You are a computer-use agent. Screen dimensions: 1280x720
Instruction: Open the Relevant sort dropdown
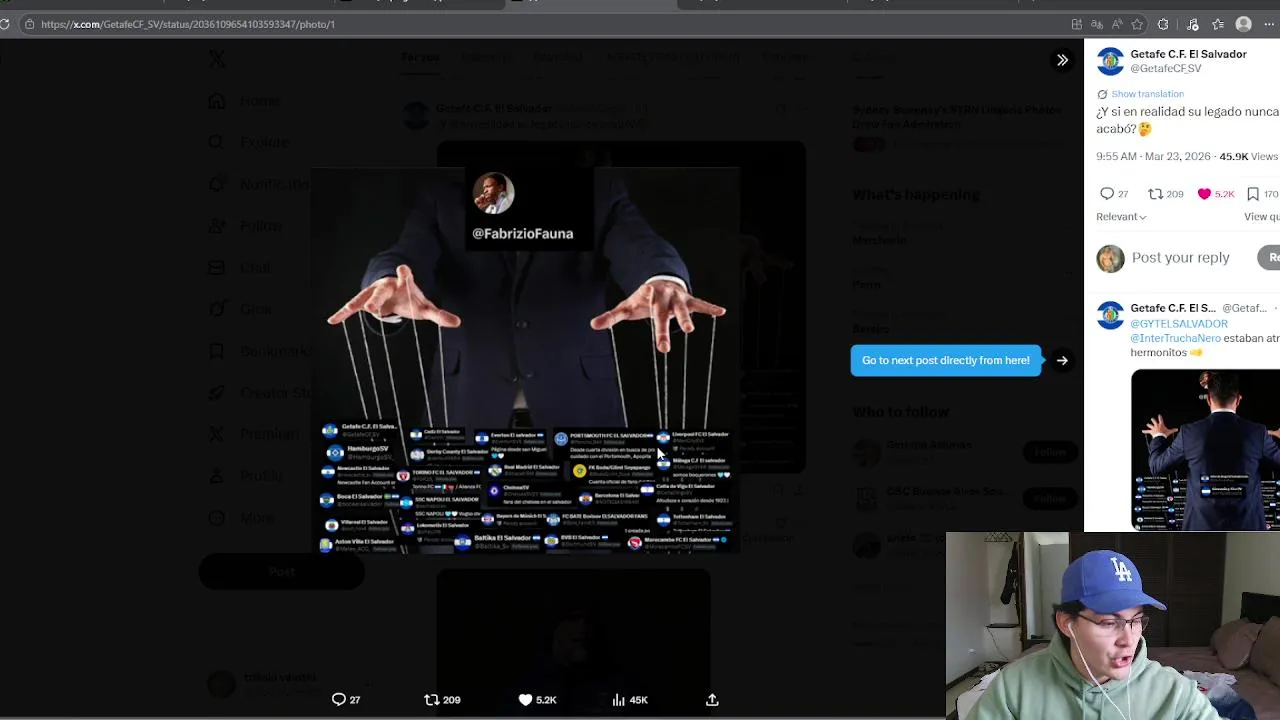click(1121, 216)
